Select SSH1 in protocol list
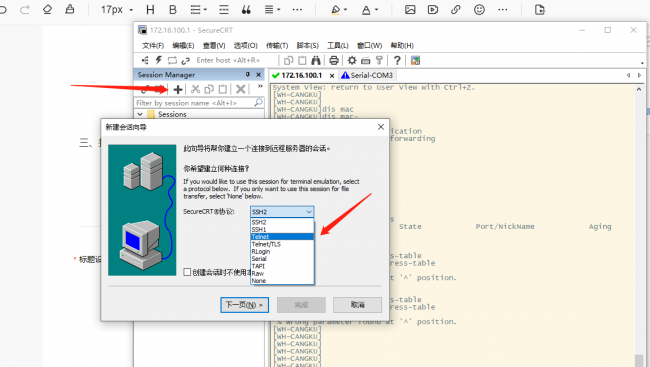 (282, 229)
